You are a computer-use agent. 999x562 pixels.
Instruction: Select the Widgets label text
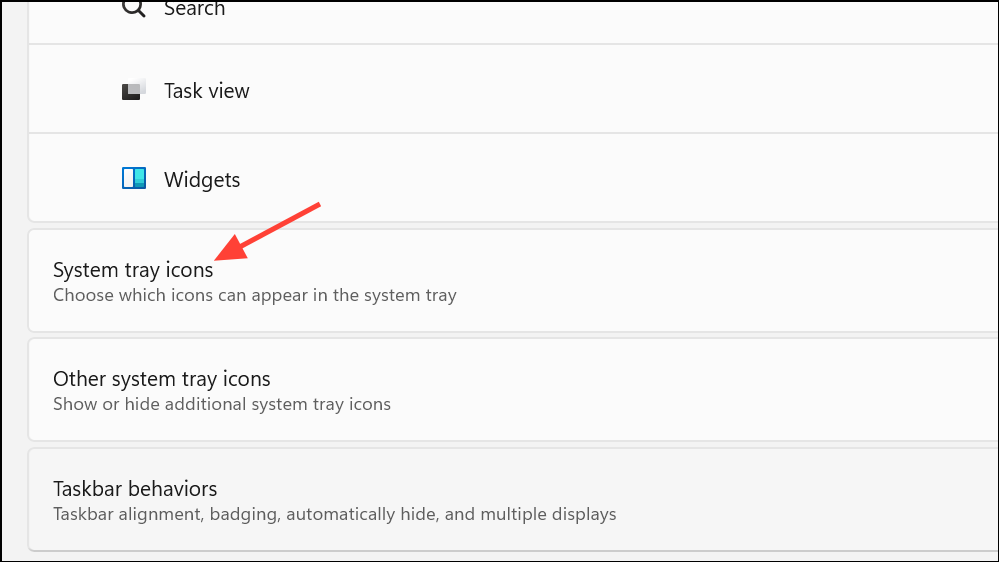pos(202,180)
